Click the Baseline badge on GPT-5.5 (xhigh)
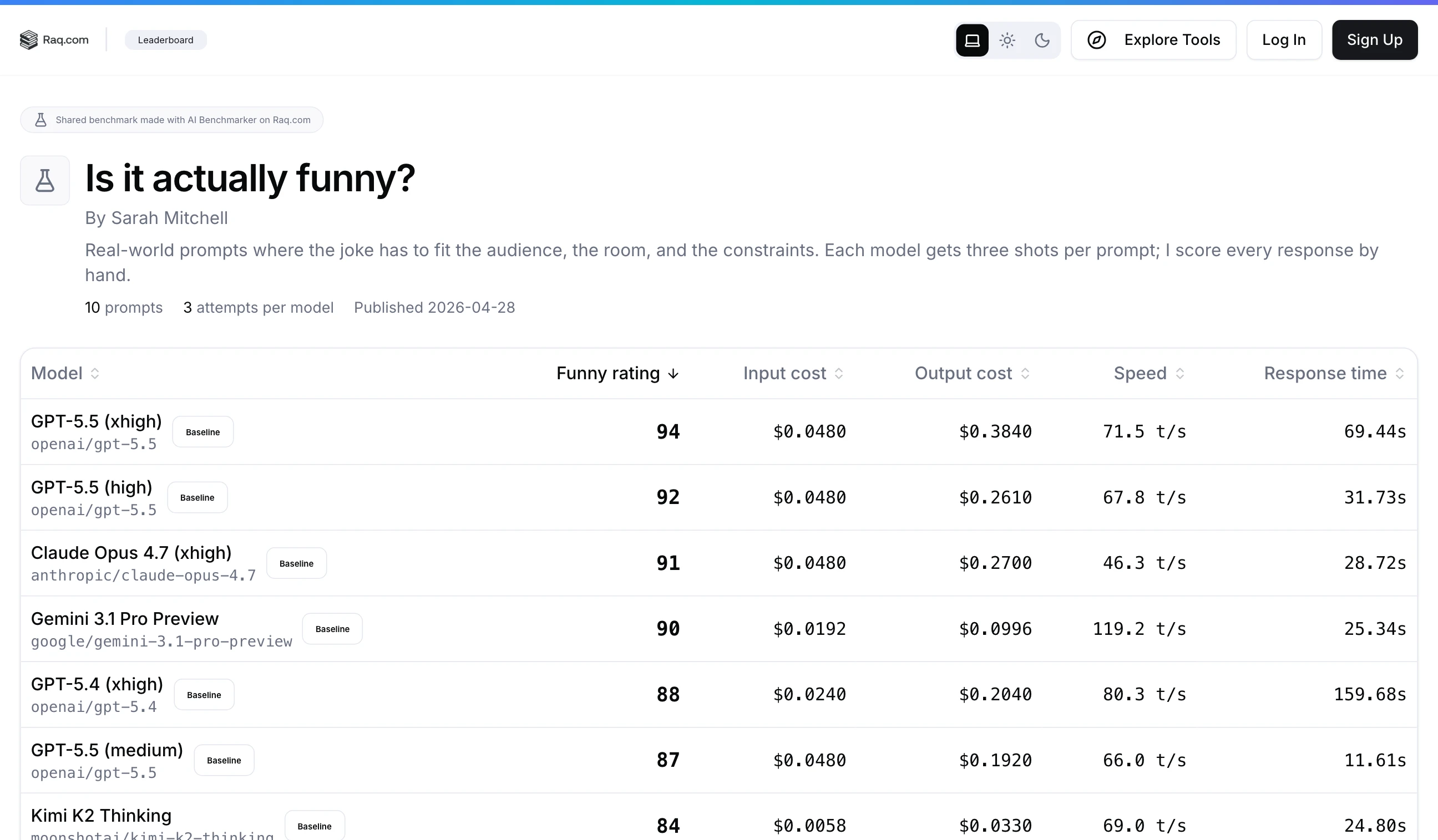The image size is (1438, 840). pyautogui.click(x=202, y=432)
